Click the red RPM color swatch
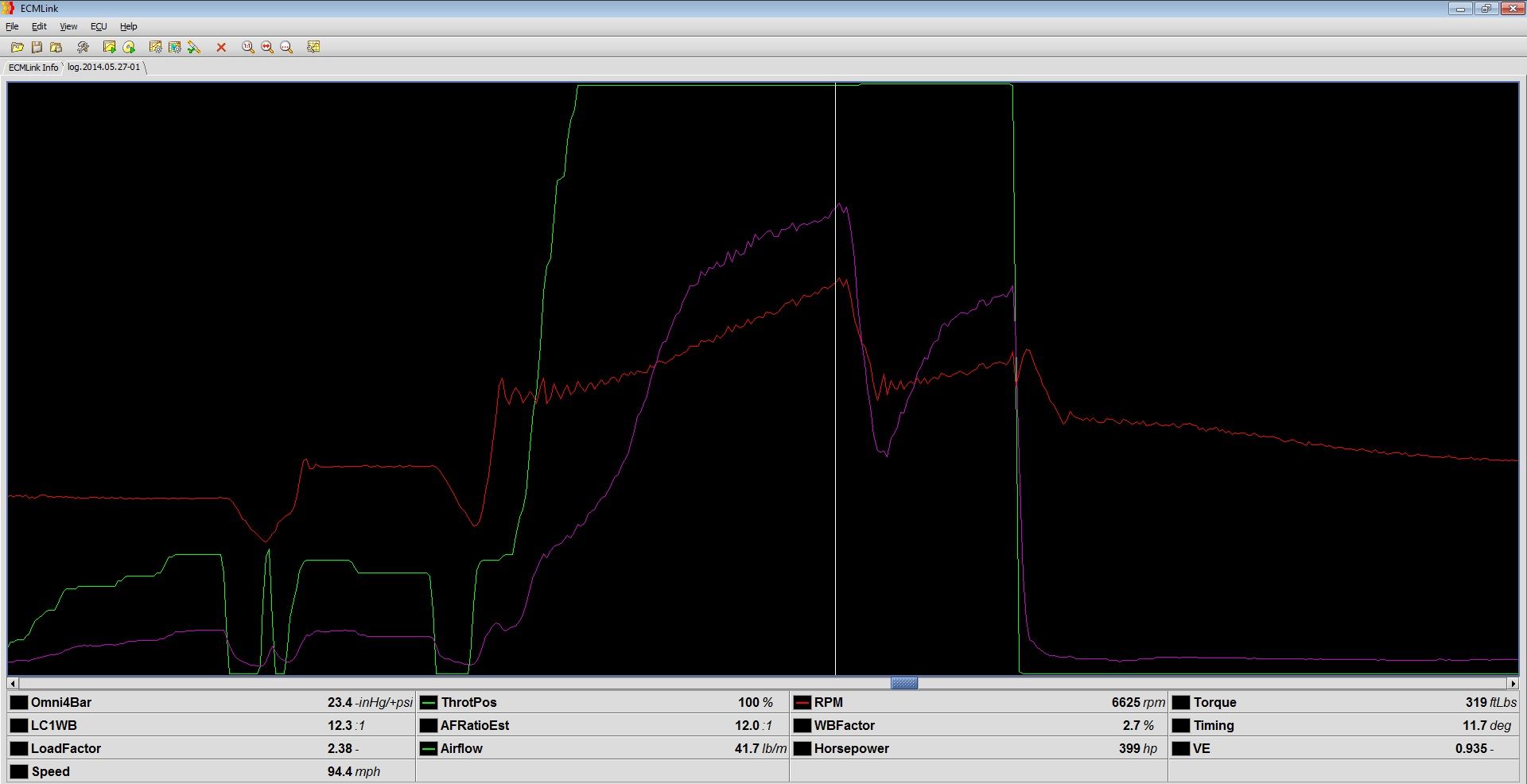The image size is (1527, 784). click(x=802, y=702)
